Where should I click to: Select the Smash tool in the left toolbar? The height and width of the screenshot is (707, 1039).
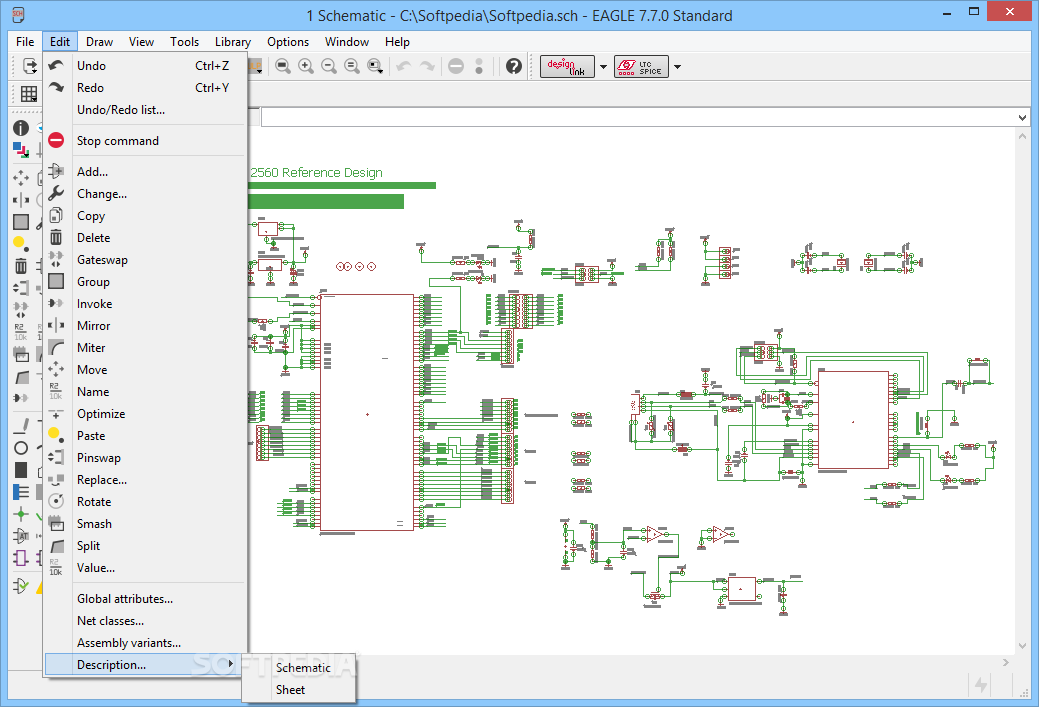coord(21,354)
